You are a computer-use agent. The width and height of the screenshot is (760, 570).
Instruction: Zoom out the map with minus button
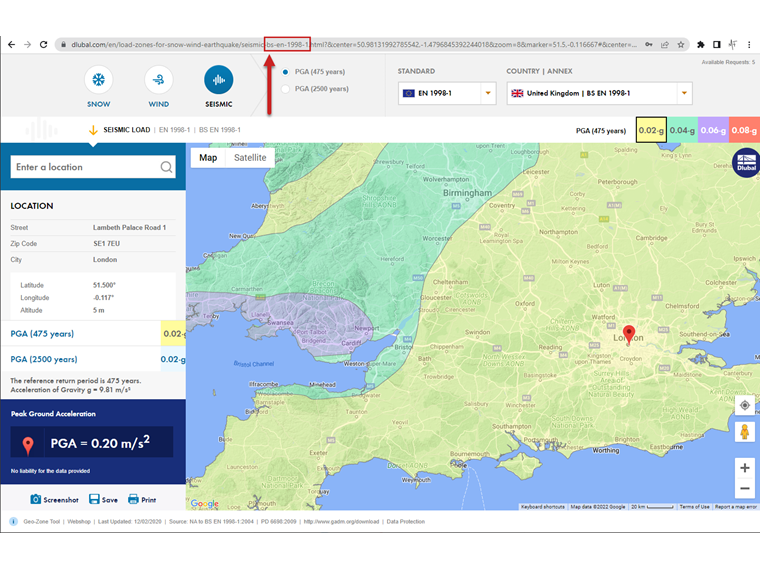(x=745, y=488)
